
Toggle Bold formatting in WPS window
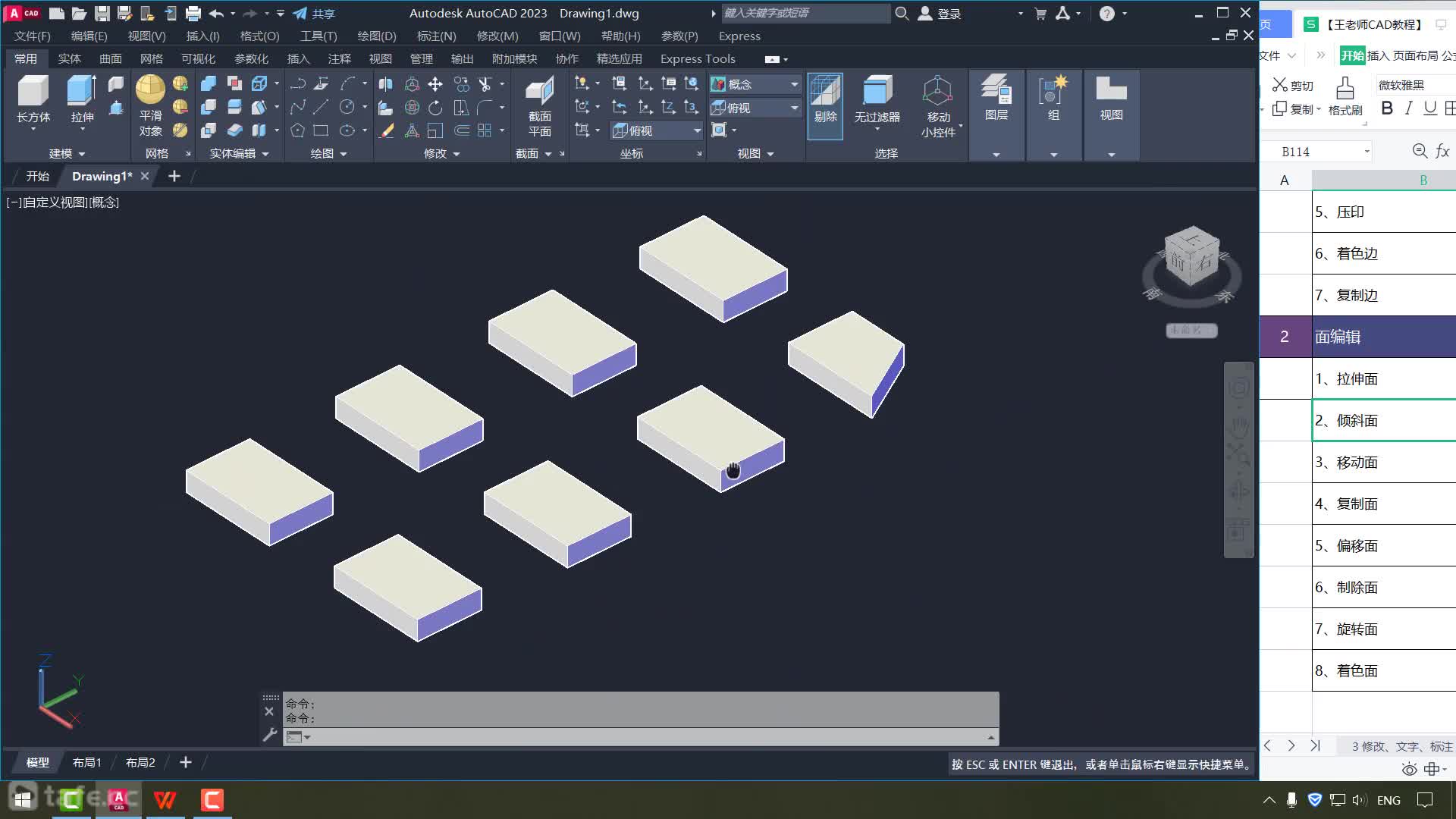tap(1387, 108)
